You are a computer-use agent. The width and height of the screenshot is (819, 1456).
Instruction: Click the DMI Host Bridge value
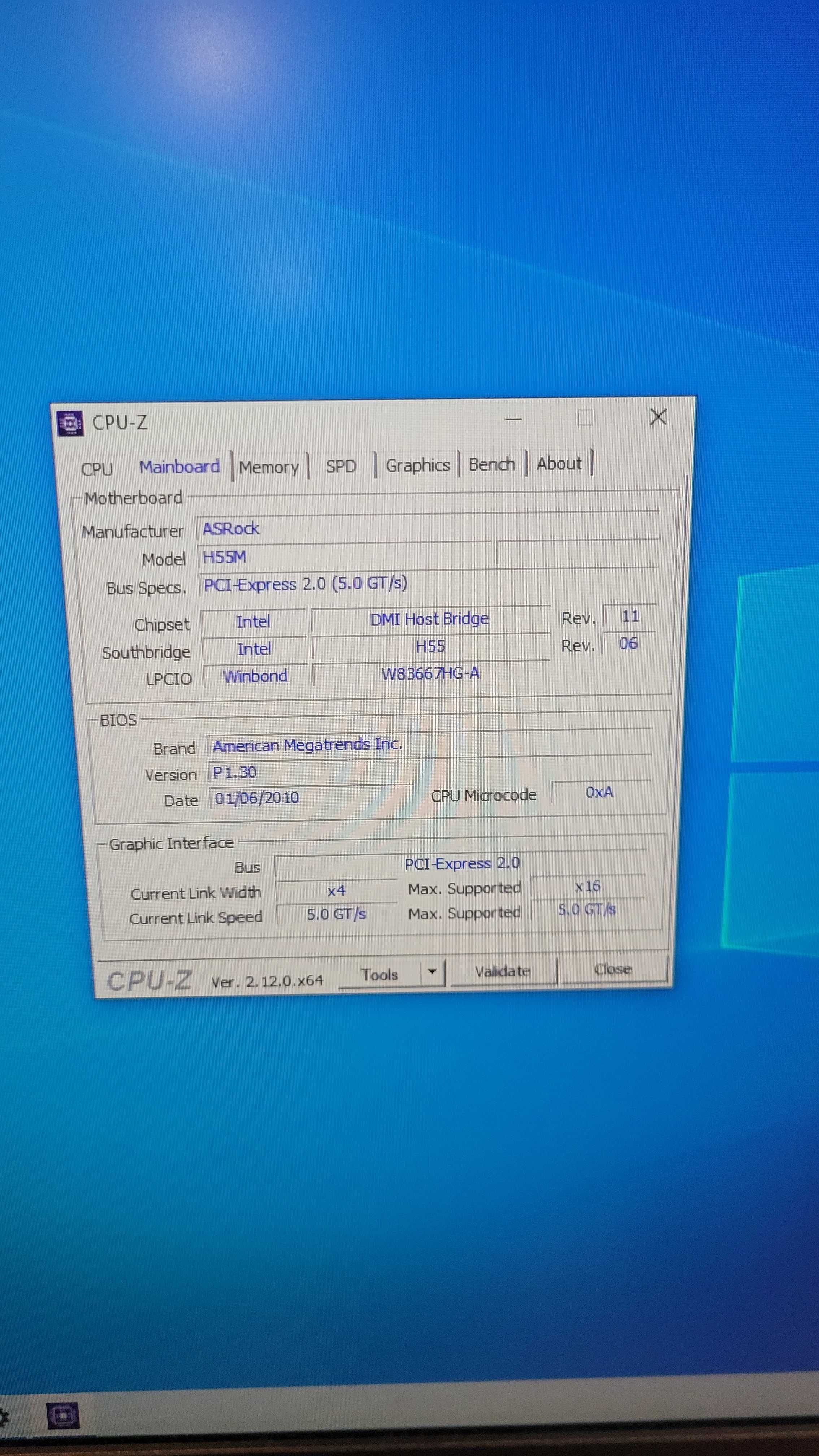point(430,619)
